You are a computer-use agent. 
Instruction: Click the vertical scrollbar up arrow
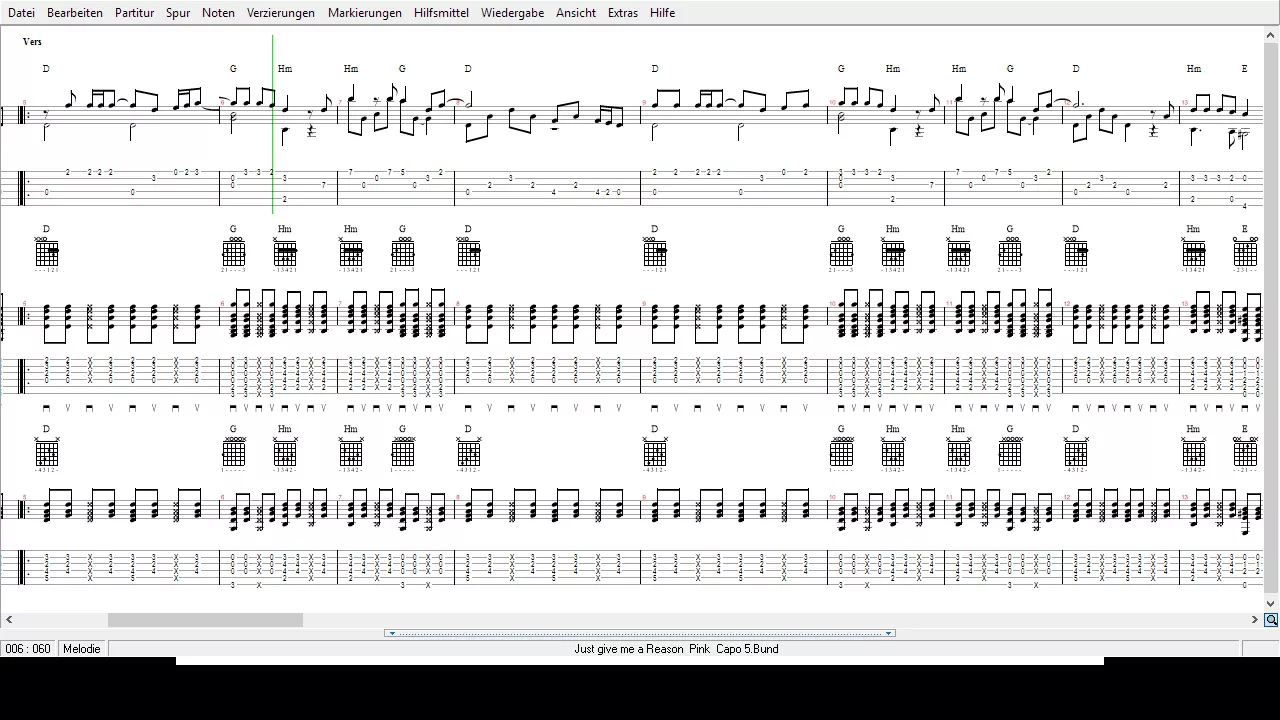[x=1271, y=36]
